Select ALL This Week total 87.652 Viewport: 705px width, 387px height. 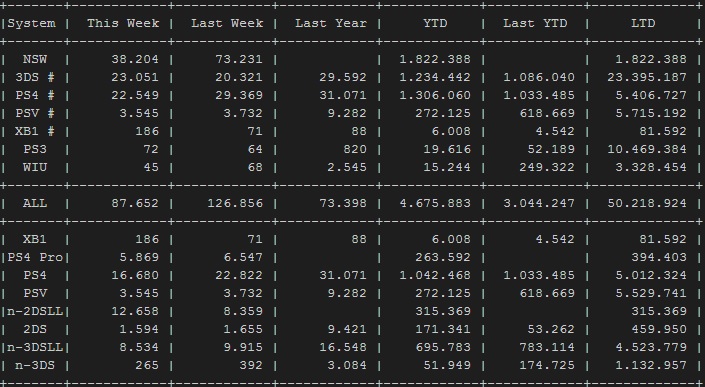(135, 203)
